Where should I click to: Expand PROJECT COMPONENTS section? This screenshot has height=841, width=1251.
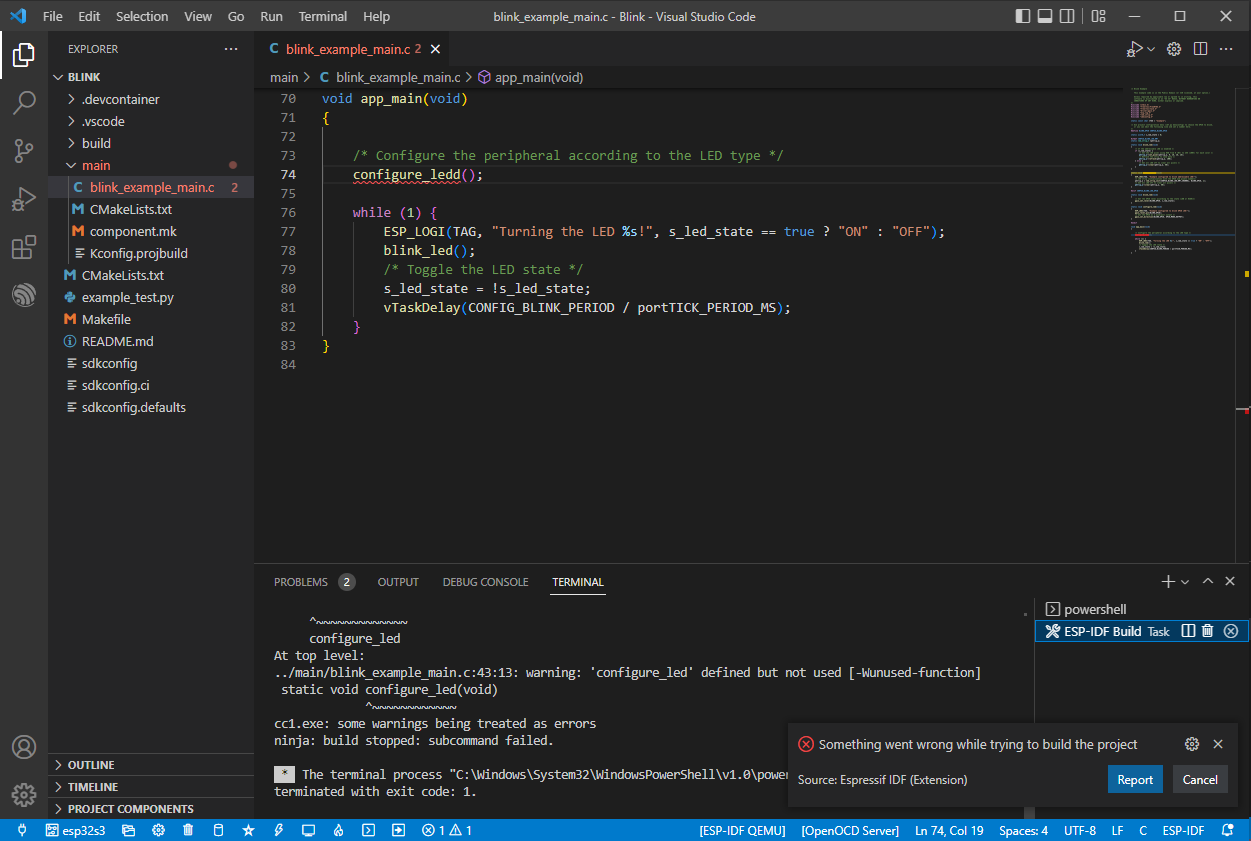click(150, 809)
